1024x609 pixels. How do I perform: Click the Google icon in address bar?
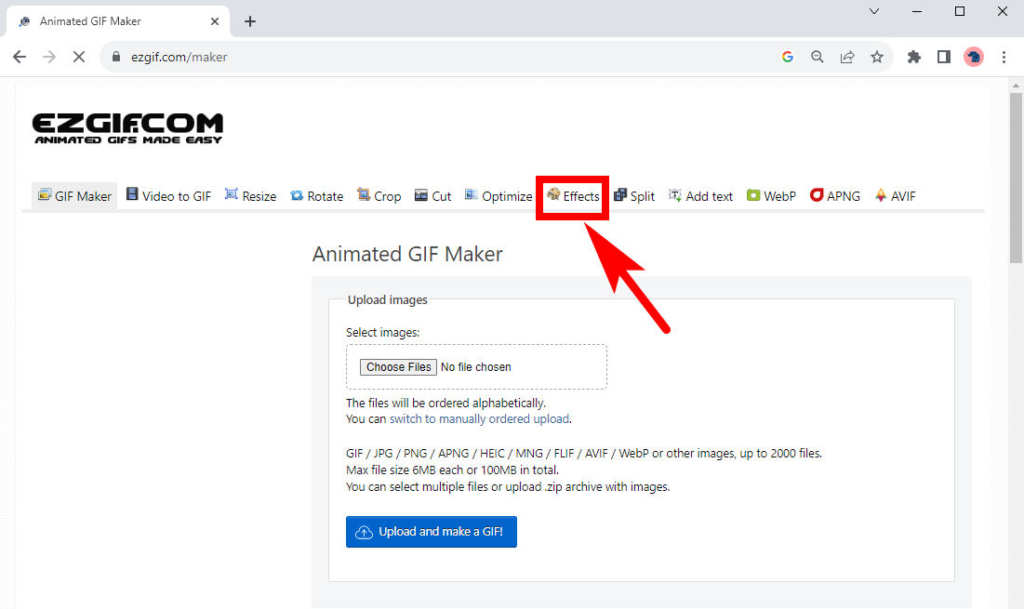tap(788, 57)
